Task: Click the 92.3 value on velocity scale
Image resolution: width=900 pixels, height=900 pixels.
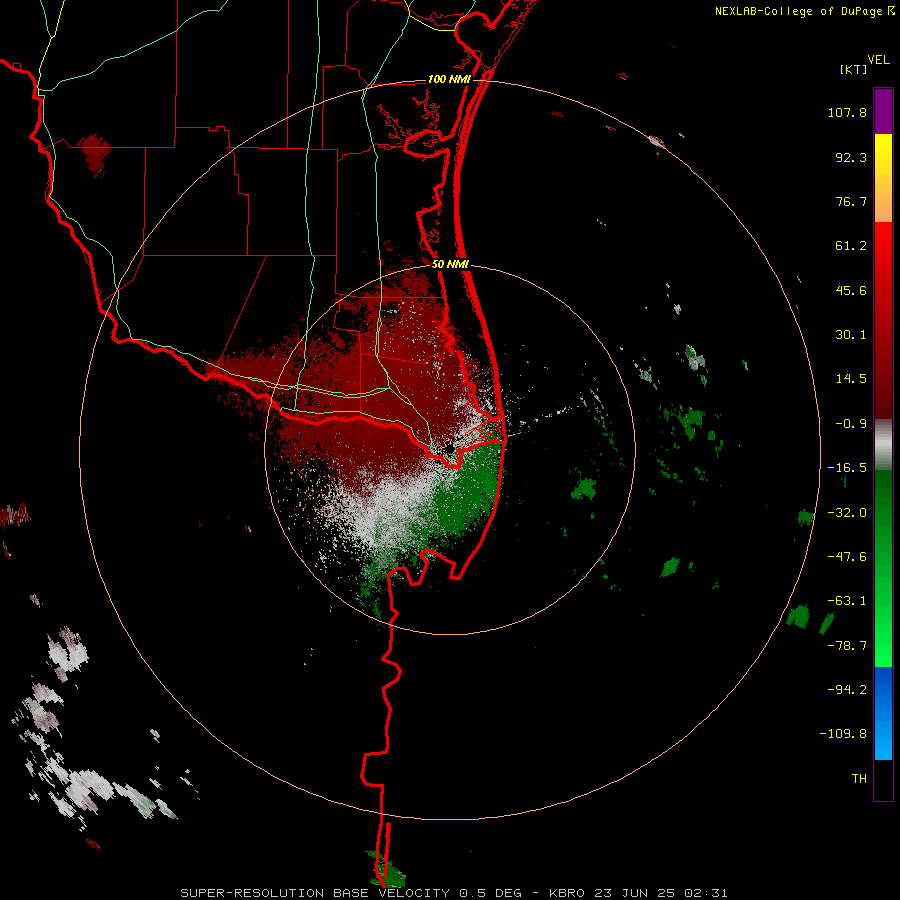Action: pyautogui.click(x=851, y=157)
